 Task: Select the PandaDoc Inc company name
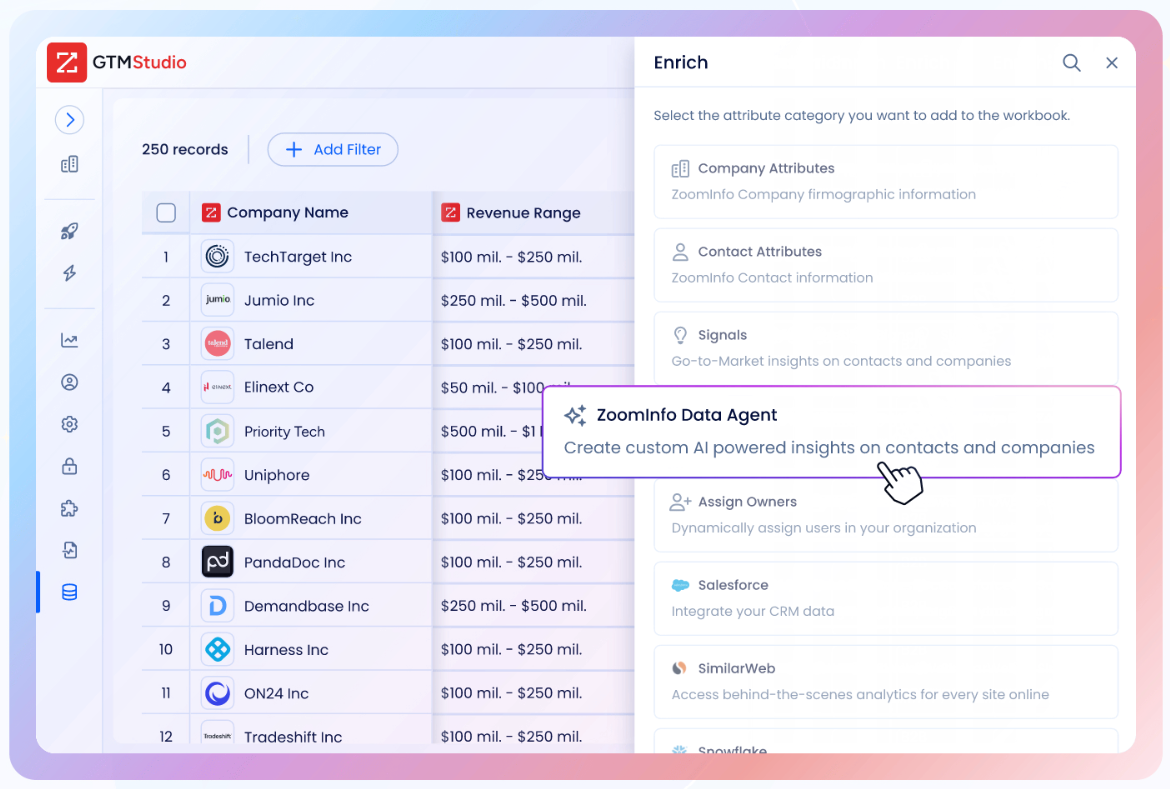pos(294,562)
